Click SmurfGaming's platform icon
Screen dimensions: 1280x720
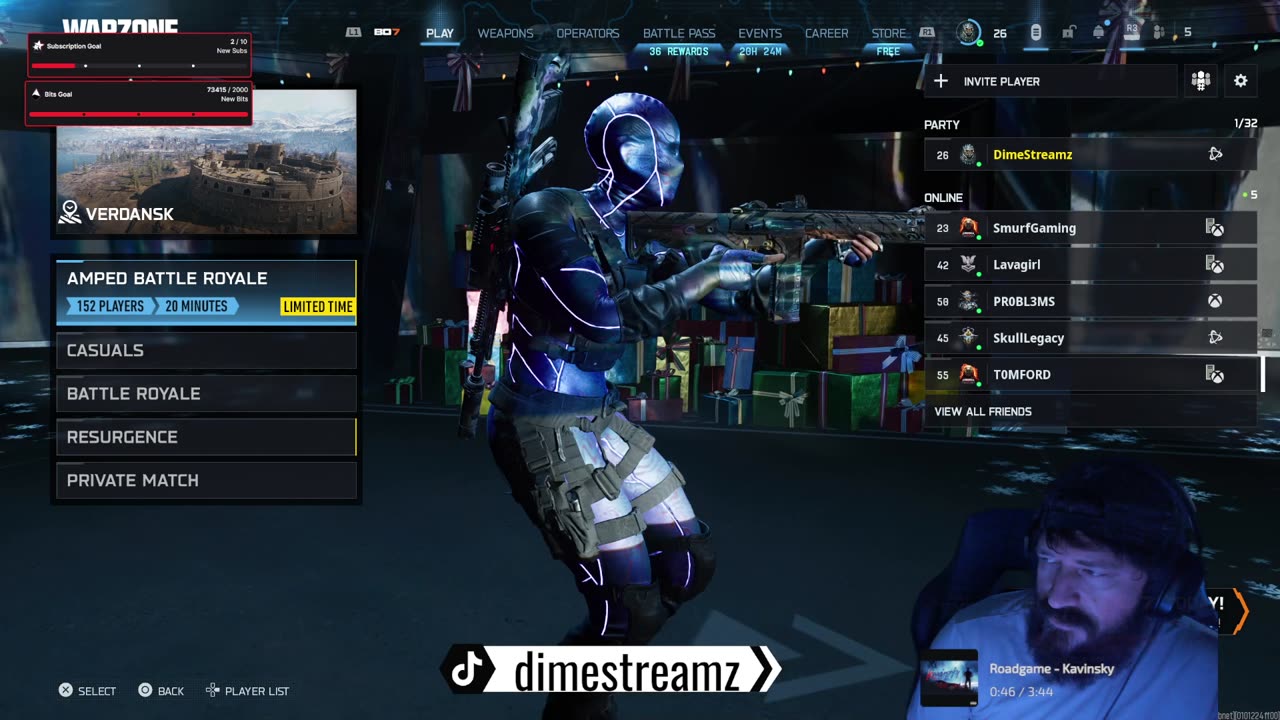[1215, 228]
